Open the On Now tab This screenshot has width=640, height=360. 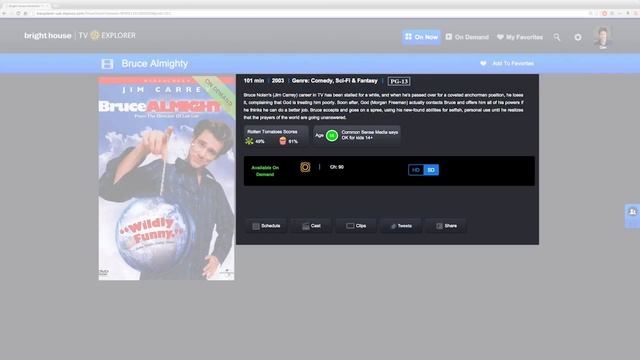coord(421,37)
